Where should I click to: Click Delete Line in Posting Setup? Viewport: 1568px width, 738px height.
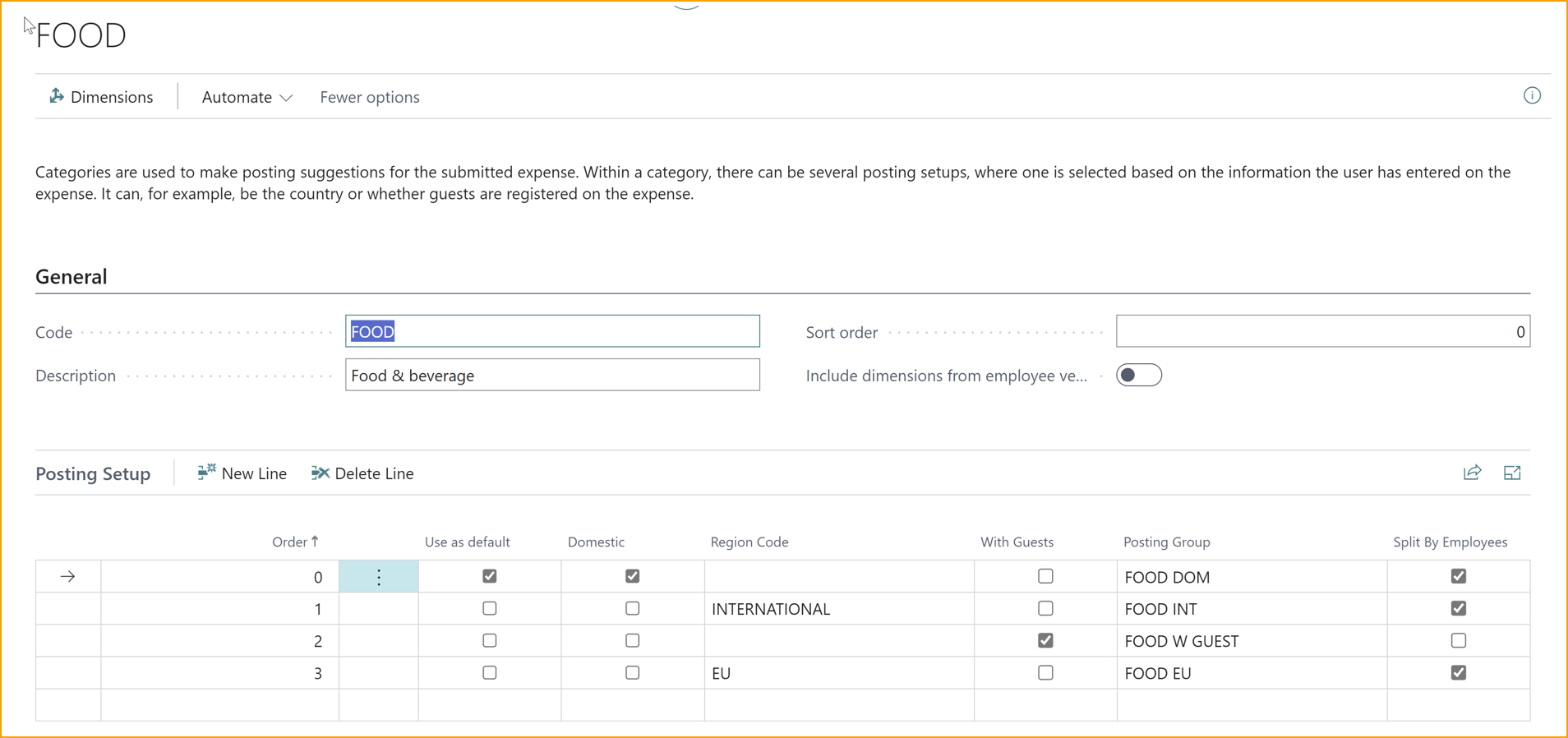[362, 473]
